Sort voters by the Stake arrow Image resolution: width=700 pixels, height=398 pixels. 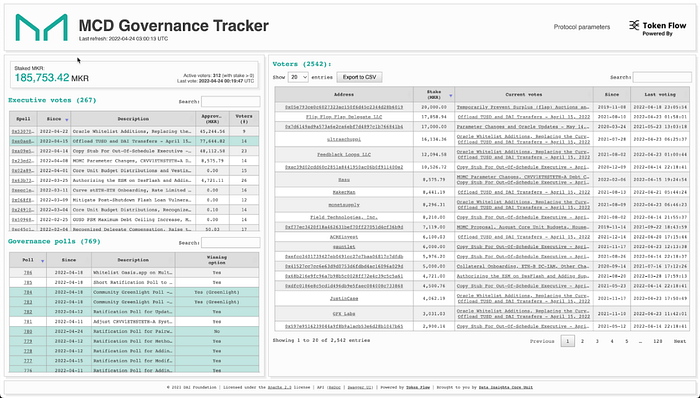pos(450,95)
